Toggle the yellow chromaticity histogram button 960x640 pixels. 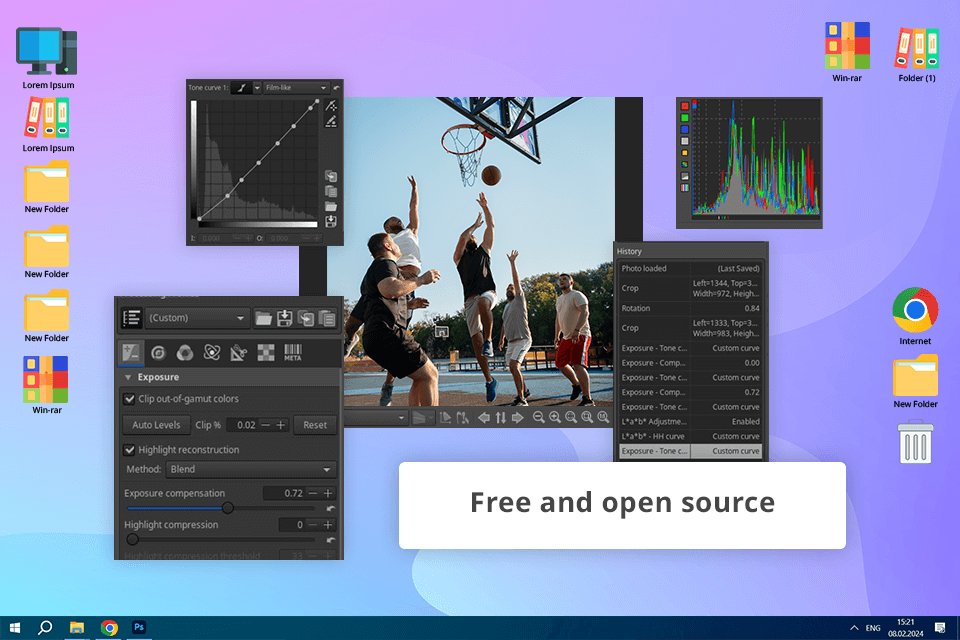coord(684,152)
